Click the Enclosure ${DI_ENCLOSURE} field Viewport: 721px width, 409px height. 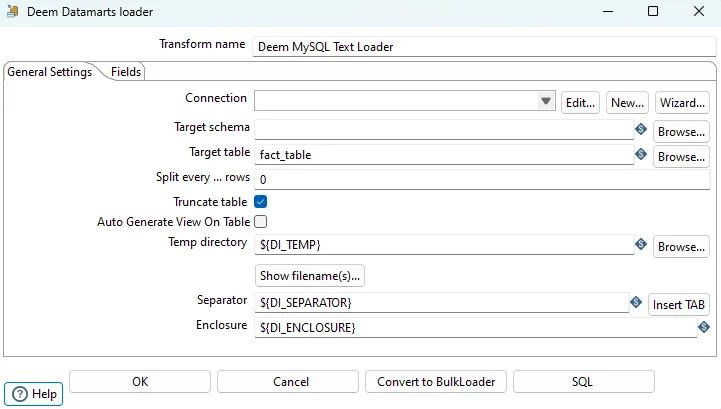coord(476,327)
